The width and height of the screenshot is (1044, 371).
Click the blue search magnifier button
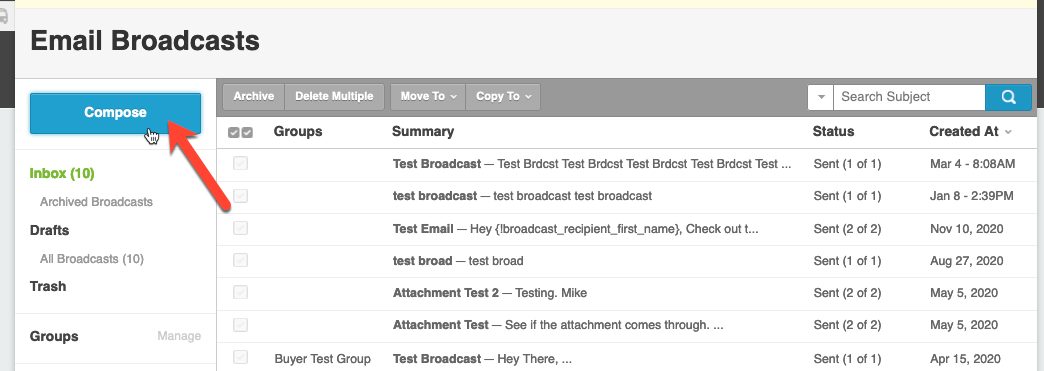(x=1008, y=97)
